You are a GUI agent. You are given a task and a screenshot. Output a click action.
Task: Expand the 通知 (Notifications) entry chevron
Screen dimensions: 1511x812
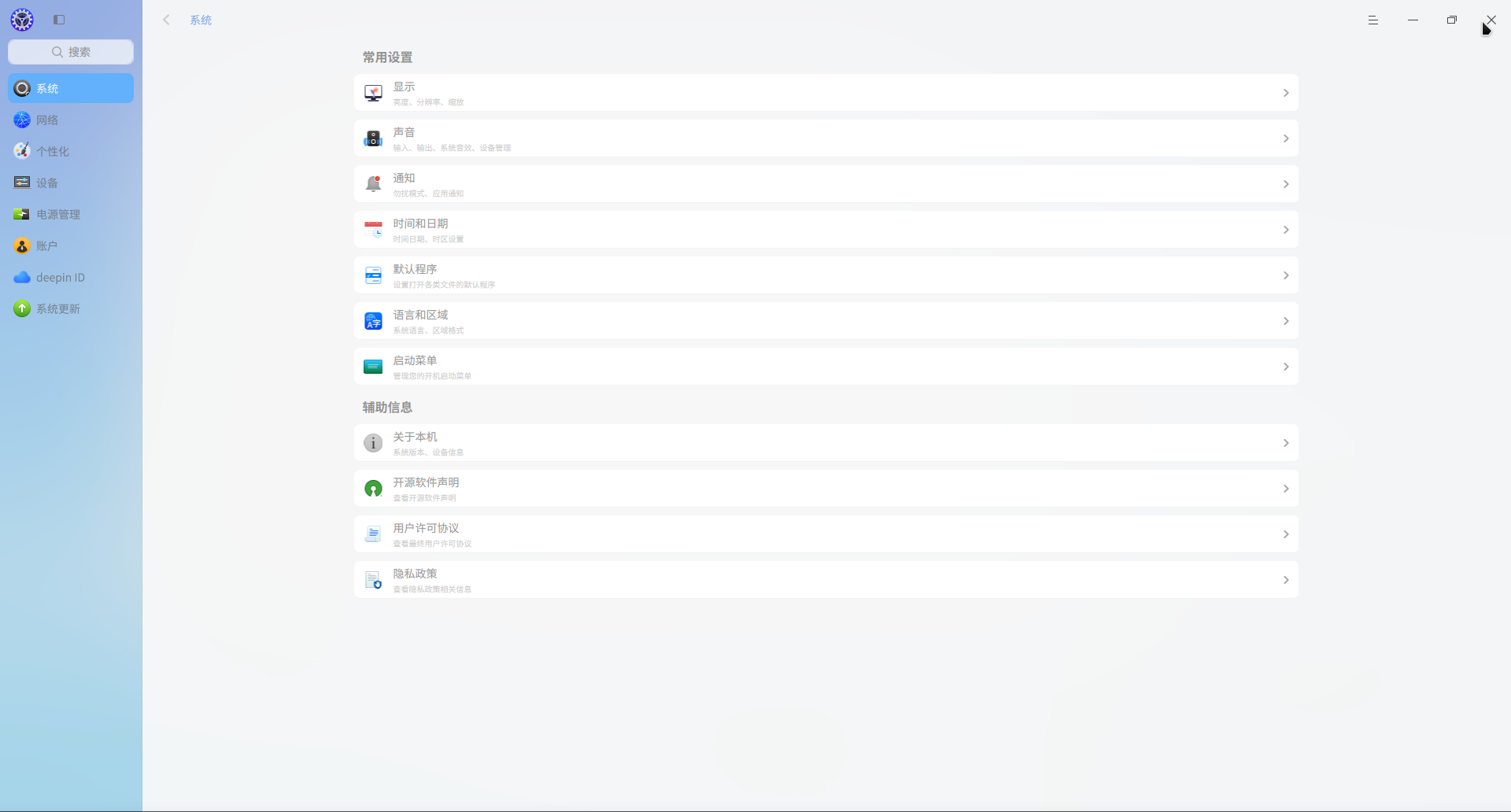pos(1286,183)
